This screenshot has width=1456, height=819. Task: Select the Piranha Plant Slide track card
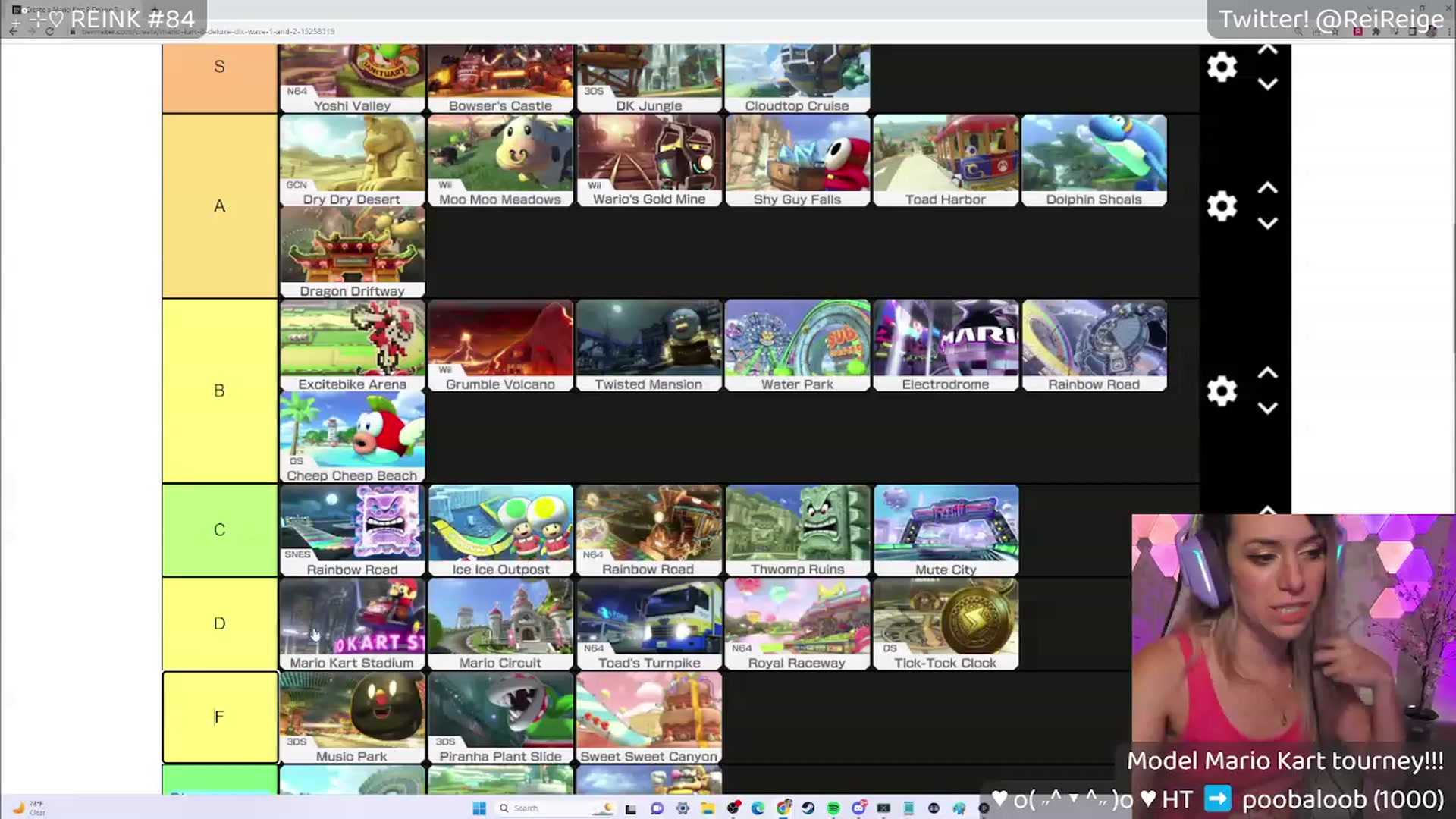(500, 717)
